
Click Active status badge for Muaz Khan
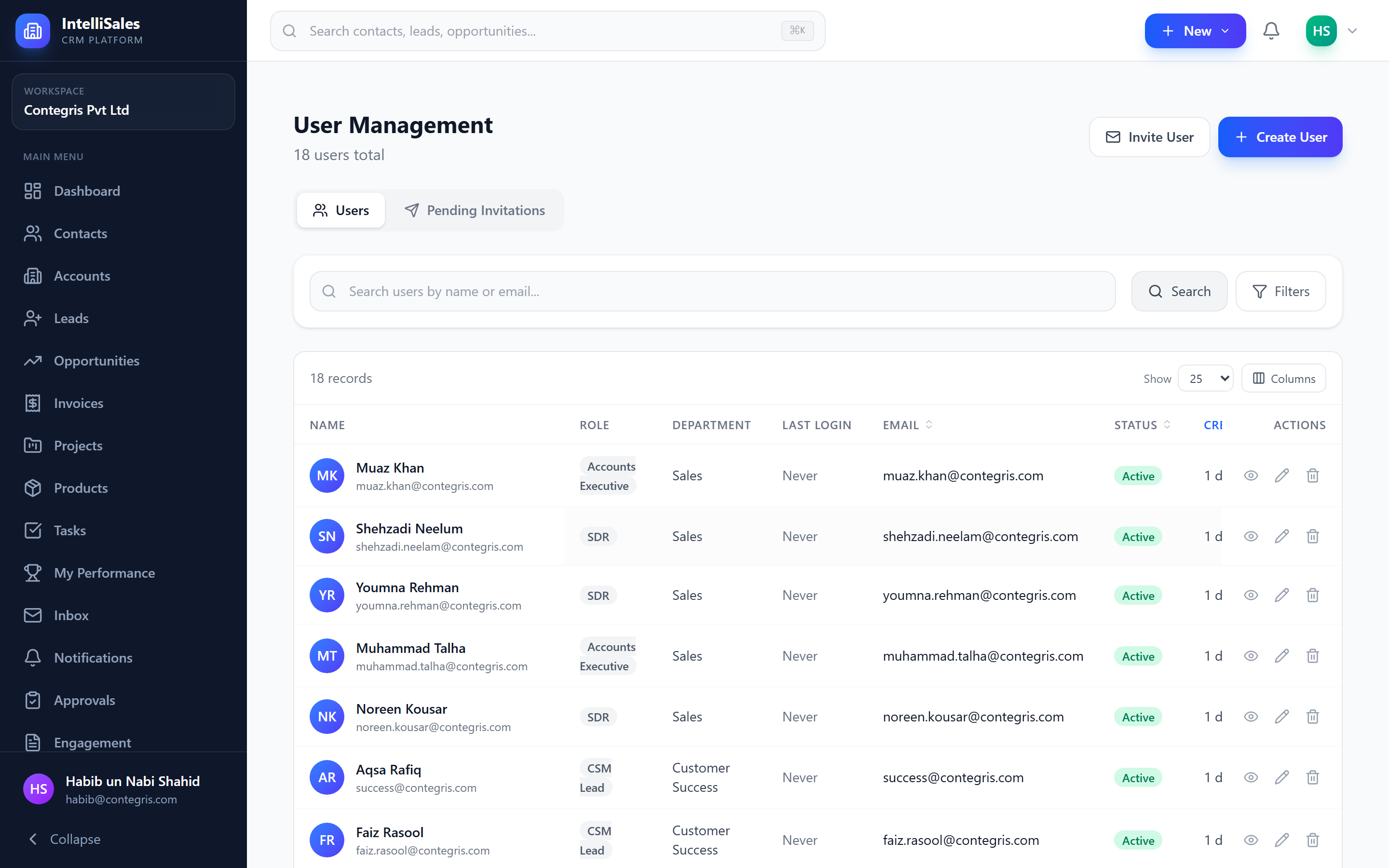tap(1138, 476)
